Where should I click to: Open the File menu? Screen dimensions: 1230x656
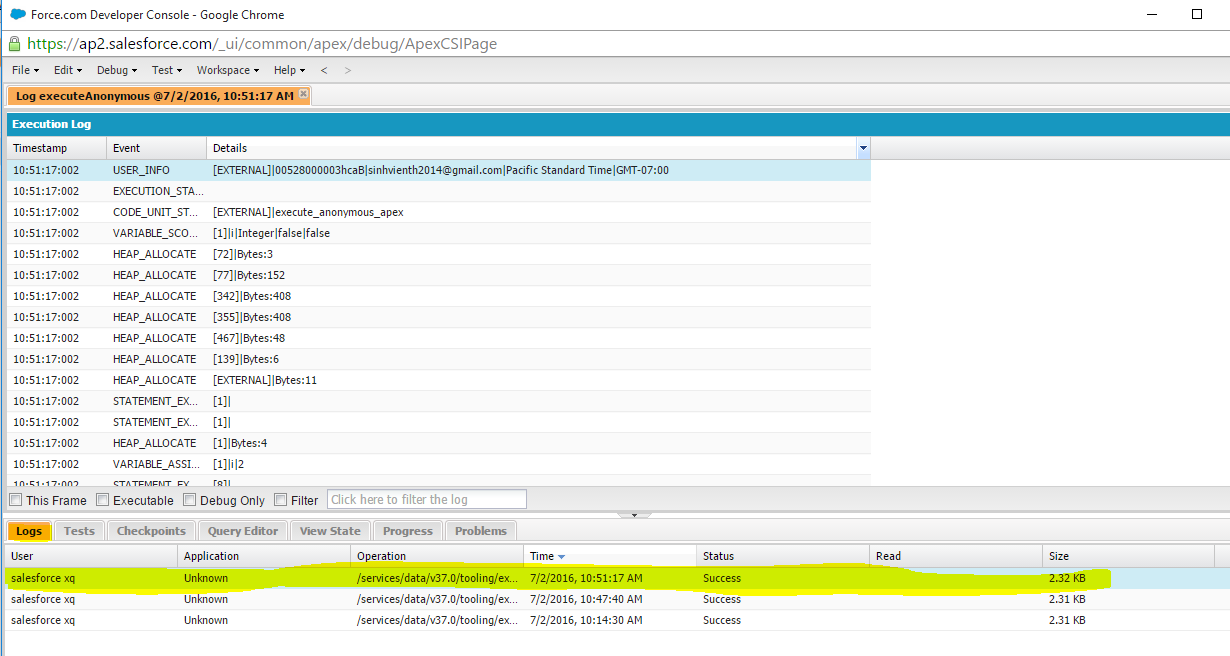(x=26, y=70)
